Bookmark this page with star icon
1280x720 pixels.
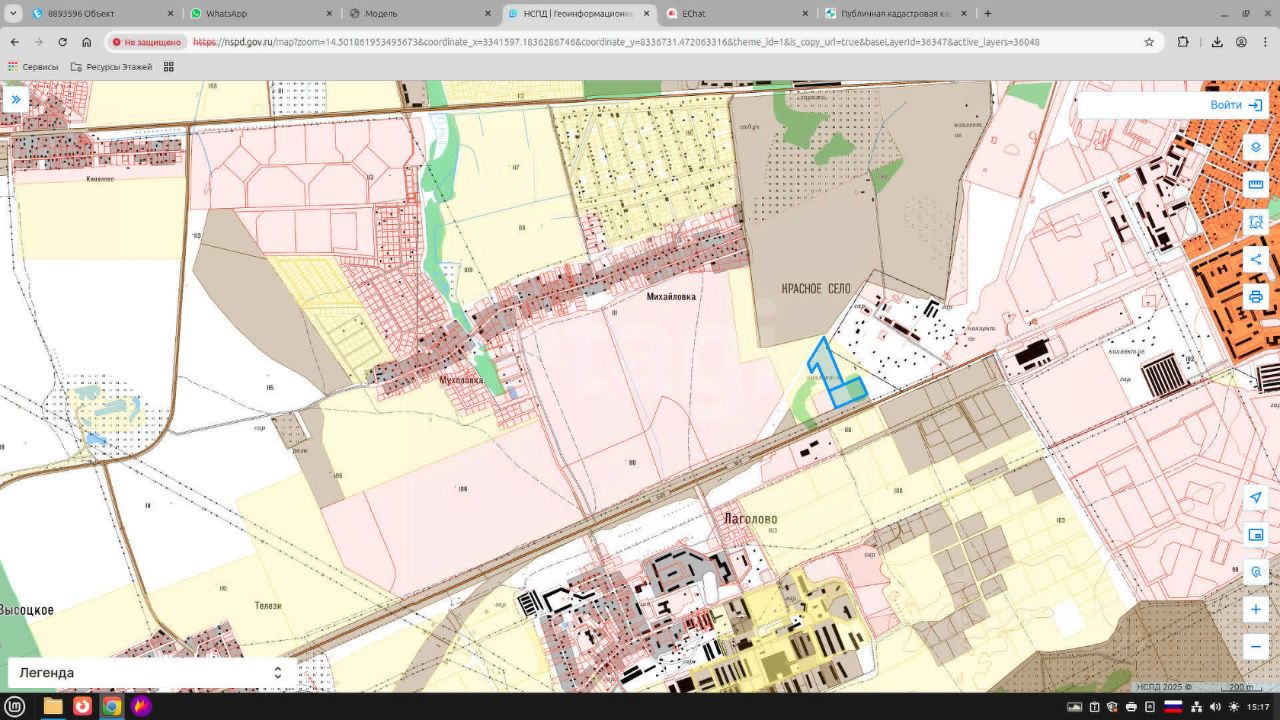tap(1149, 42)
